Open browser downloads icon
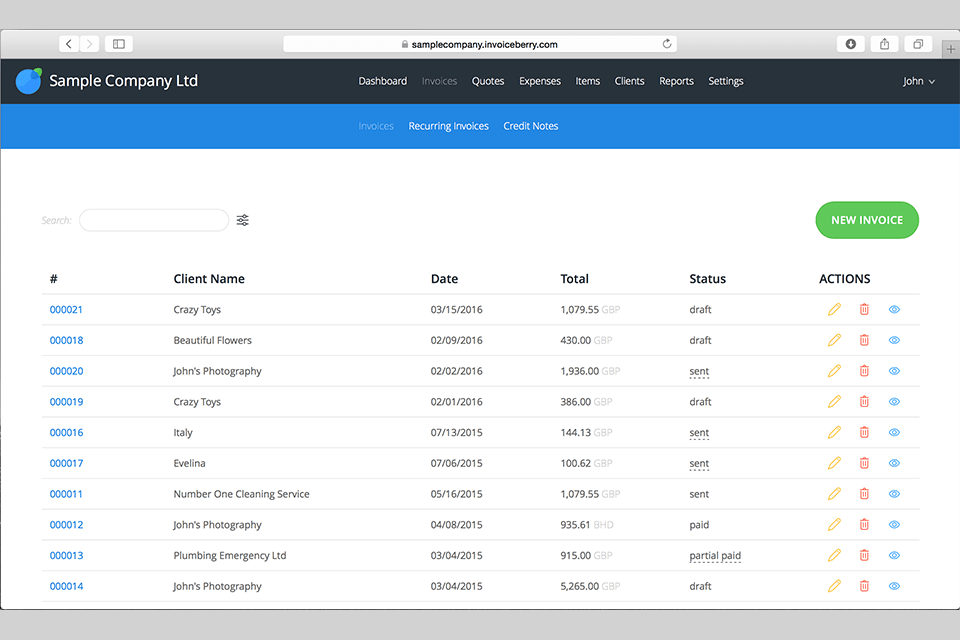Viewport: 960px width, 640px height. coord(850,44)
